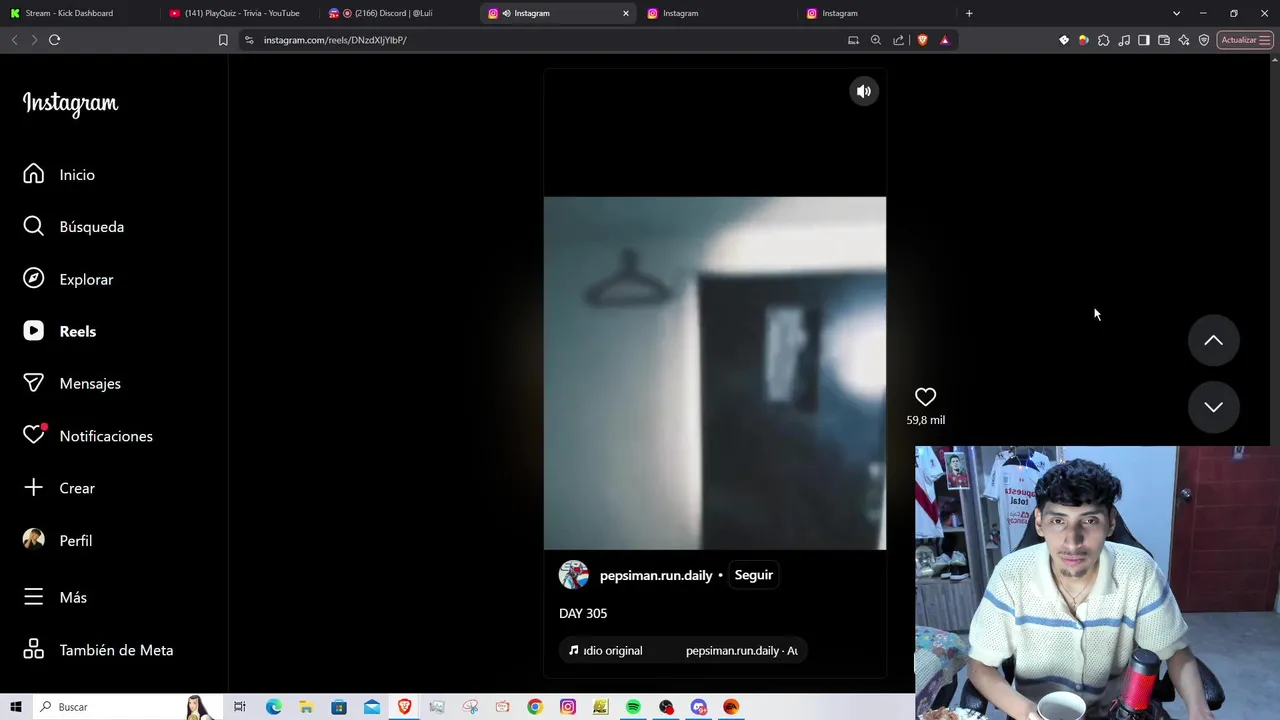
Task: Open Brave Shields lion icon
Action: (922, 40)
